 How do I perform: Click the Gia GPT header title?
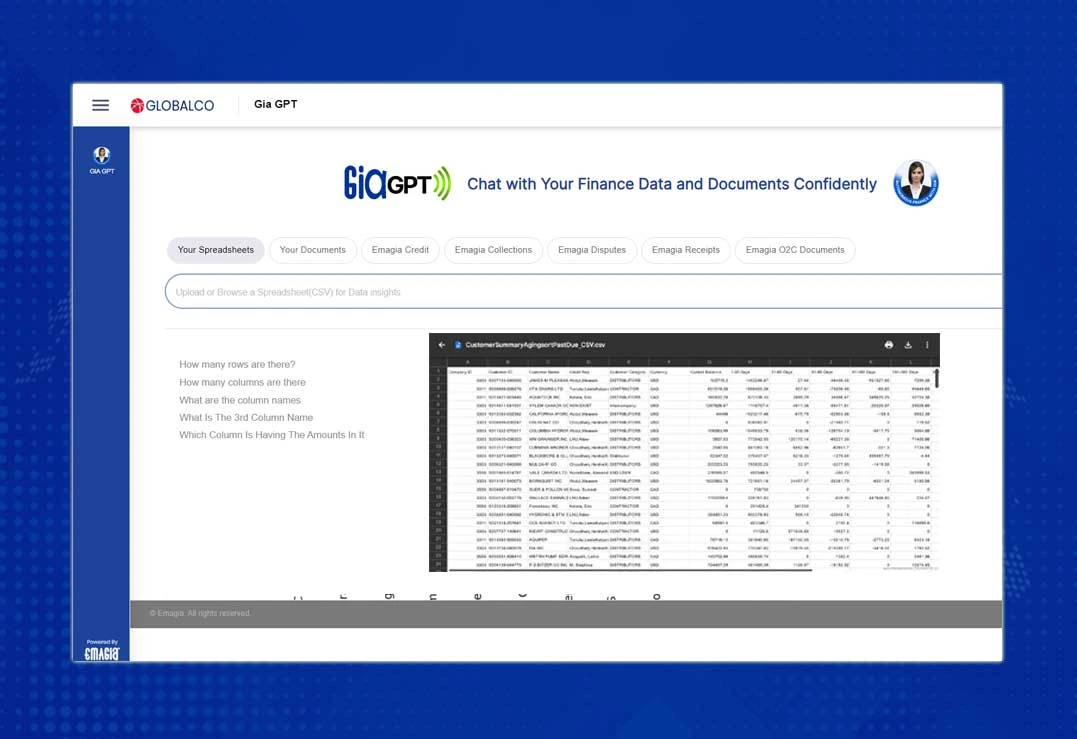[x=275, y=104]
